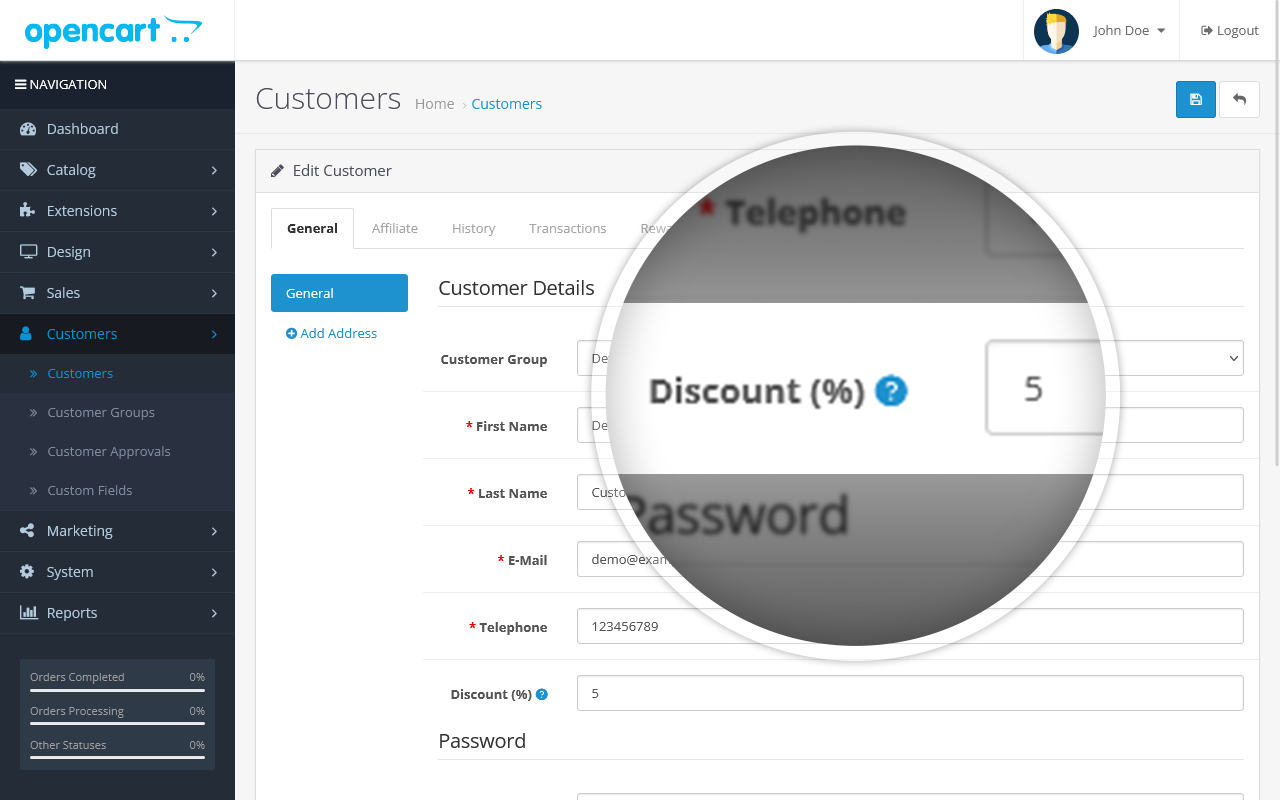Open Customer Groups submenu item
This screenshot has height=800, width=1280.
click(x=101, y=412)
